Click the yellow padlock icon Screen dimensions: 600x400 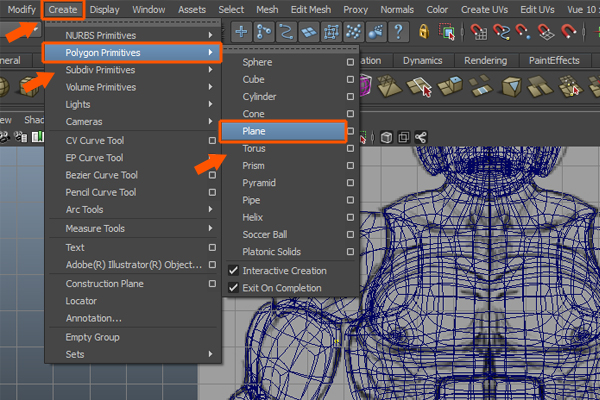[x=423, y=33]
